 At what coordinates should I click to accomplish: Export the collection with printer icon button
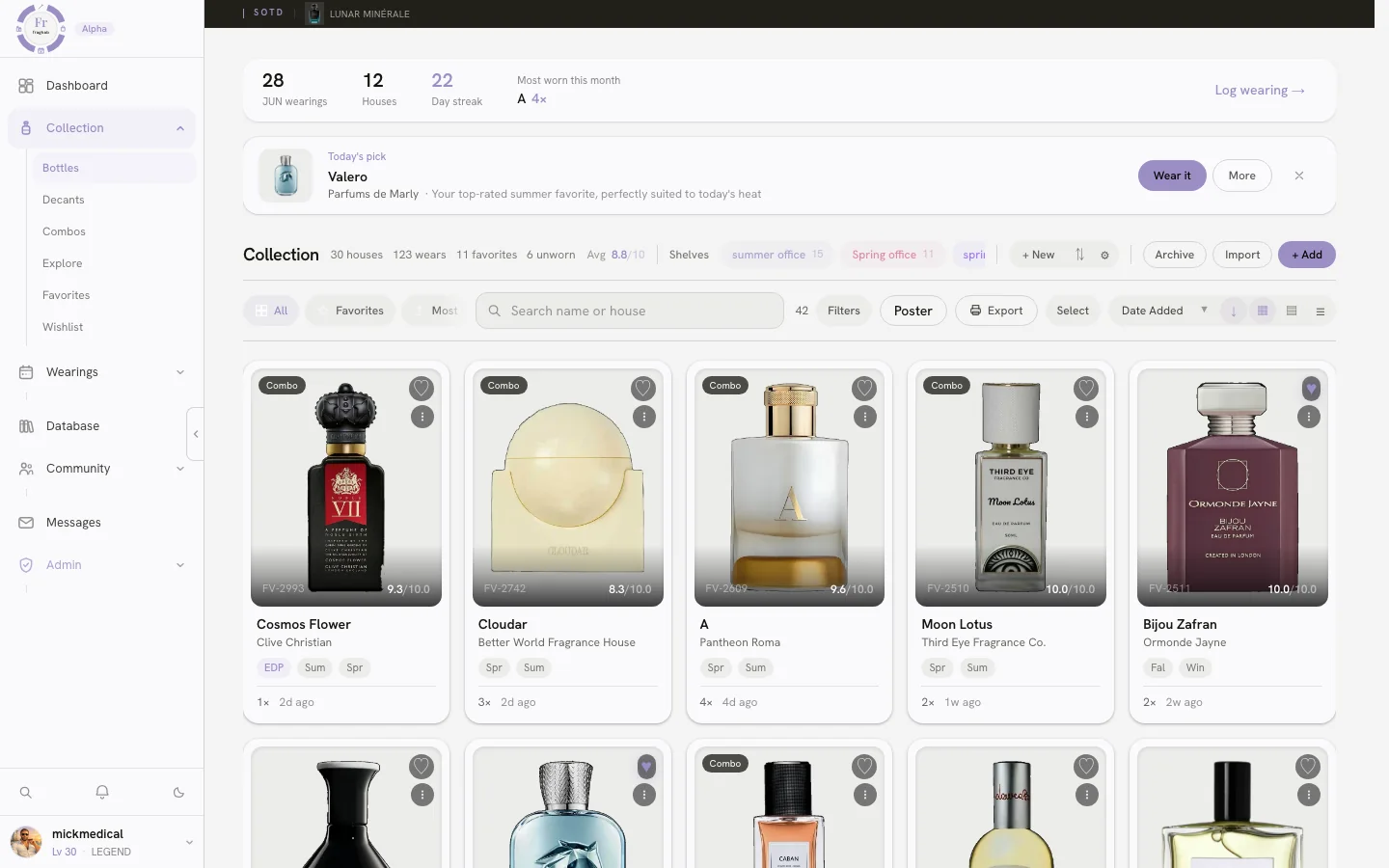(x=996, y=311)
